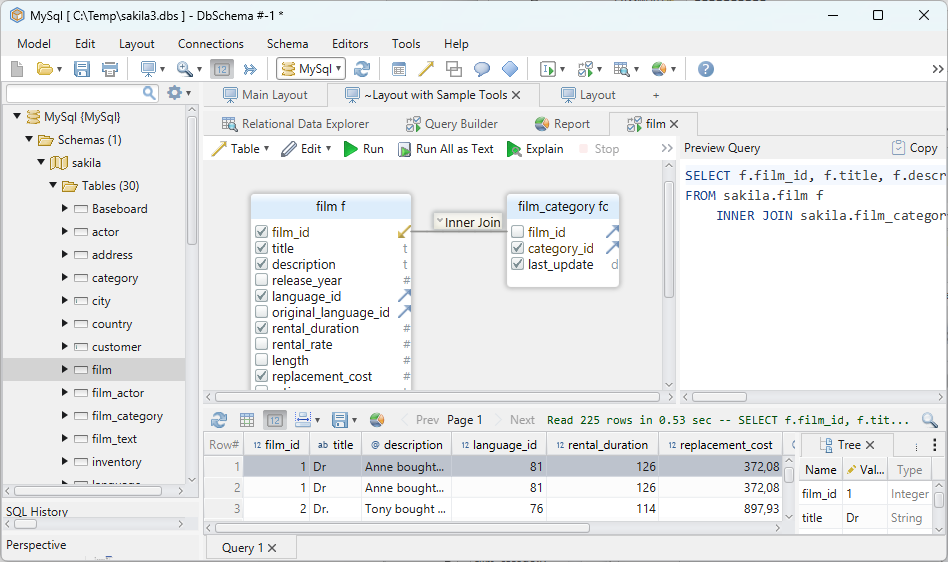This screenshot has width=948, height=562.
Task: Open the three-dot menu in Tree panel
Action: click(x=935, y=445)
